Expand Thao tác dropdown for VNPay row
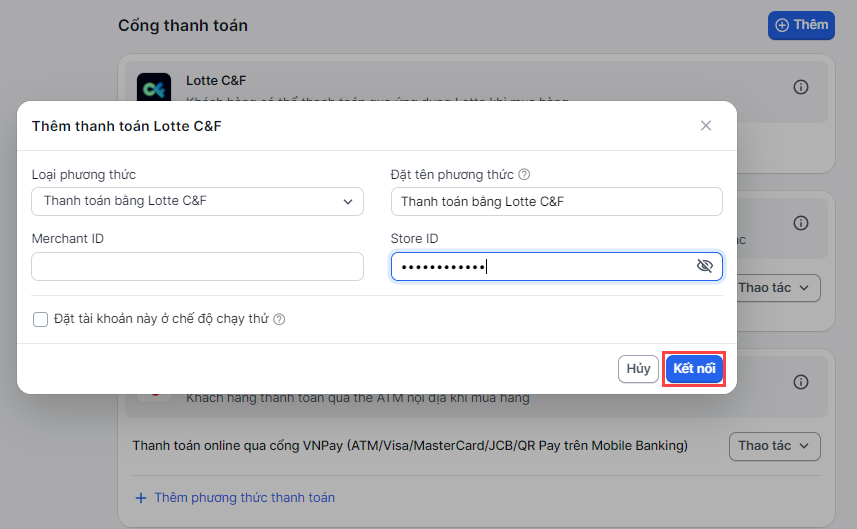 (x=774, y=446)
